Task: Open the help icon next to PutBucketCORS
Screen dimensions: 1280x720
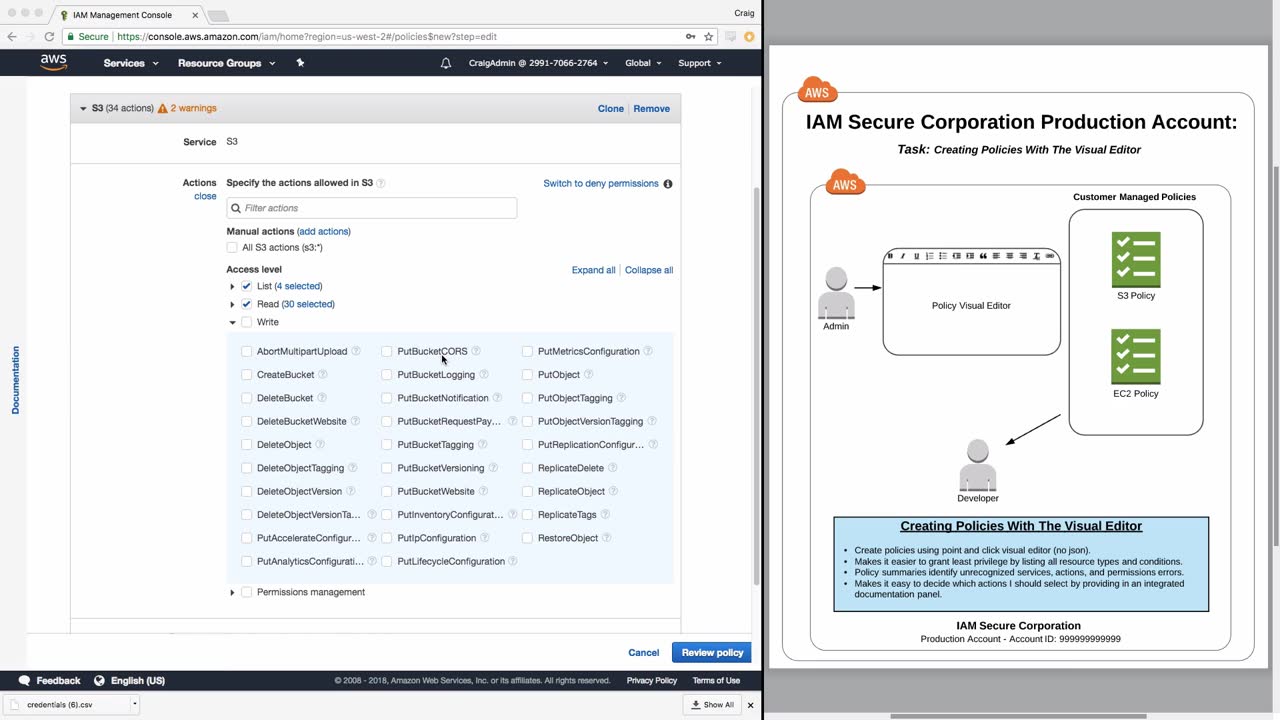Action: click(x=476, y=351)
